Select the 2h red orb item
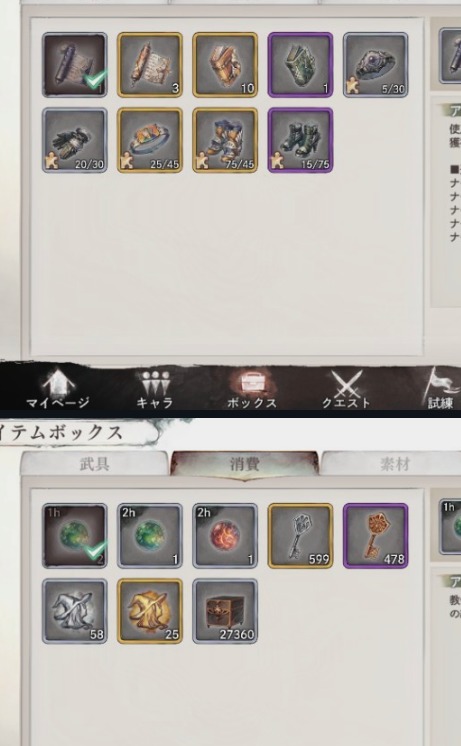 point(225,536)
